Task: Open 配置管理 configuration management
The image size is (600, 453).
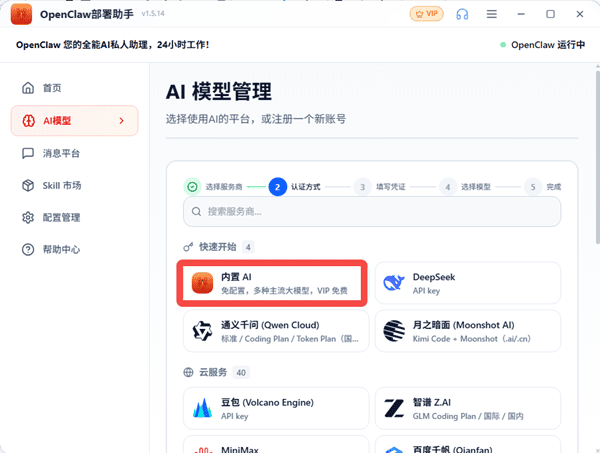Action: pos(74,218)
